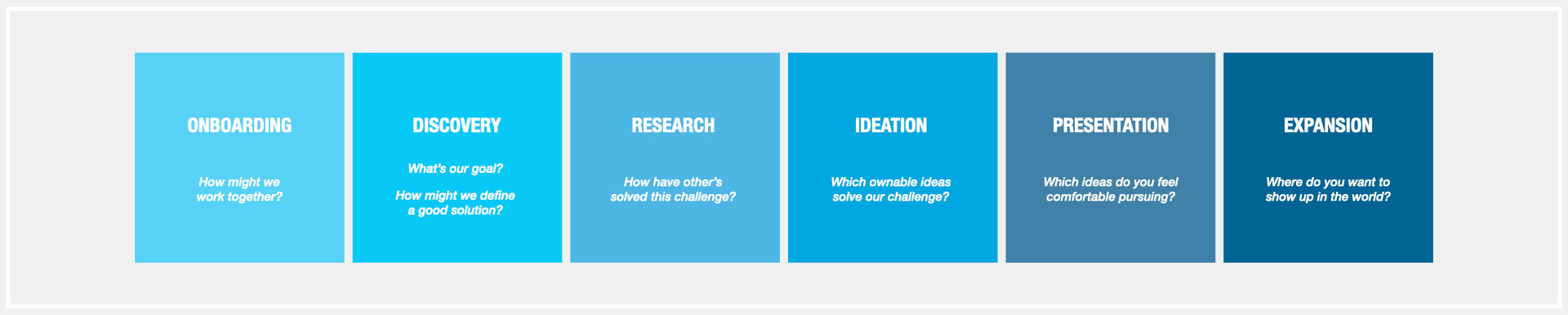Click the ONBOARDING heading

pyautogui.click(x=239, y=126)
